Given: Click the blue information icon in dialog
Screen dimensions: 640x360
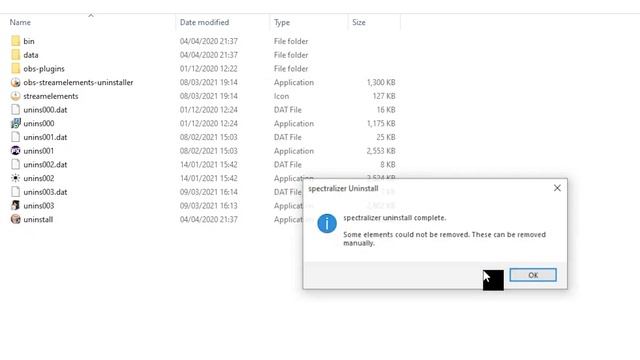Looking at the screenshot, I should point(327,223).
